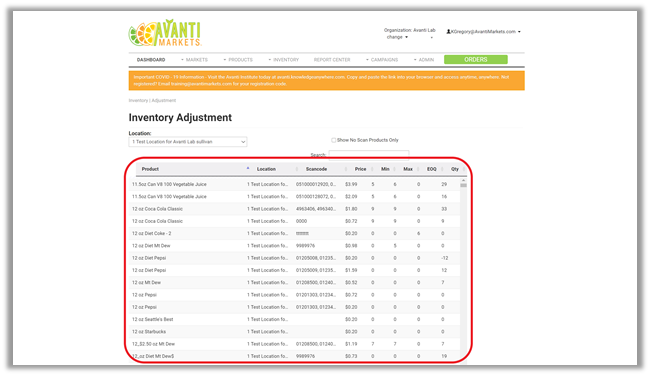Click the Avanti Markets logo
Viewport: 650px width, 376px height.
165,33
